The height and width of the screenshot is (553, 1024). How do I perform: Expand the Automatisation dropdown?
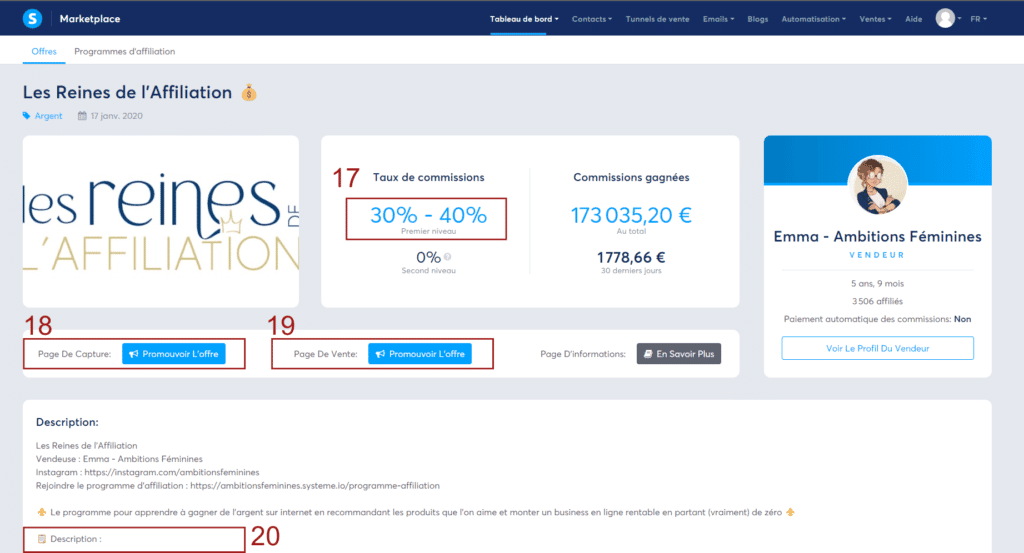813,19
